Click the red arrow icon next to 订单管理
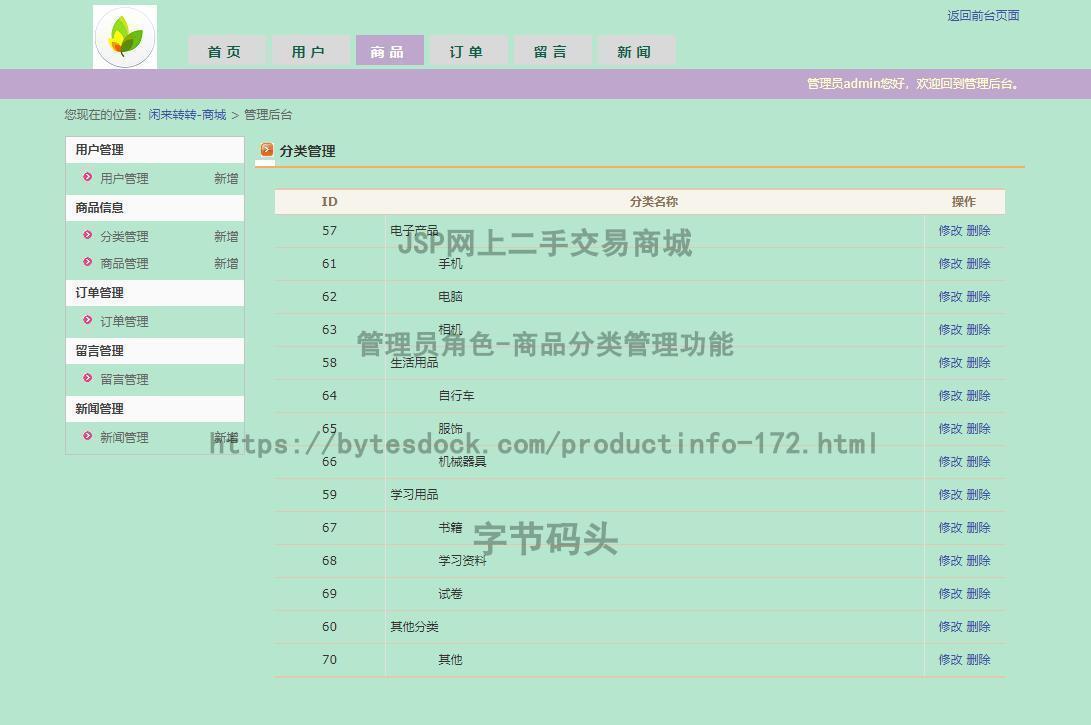 click(85, 321)
